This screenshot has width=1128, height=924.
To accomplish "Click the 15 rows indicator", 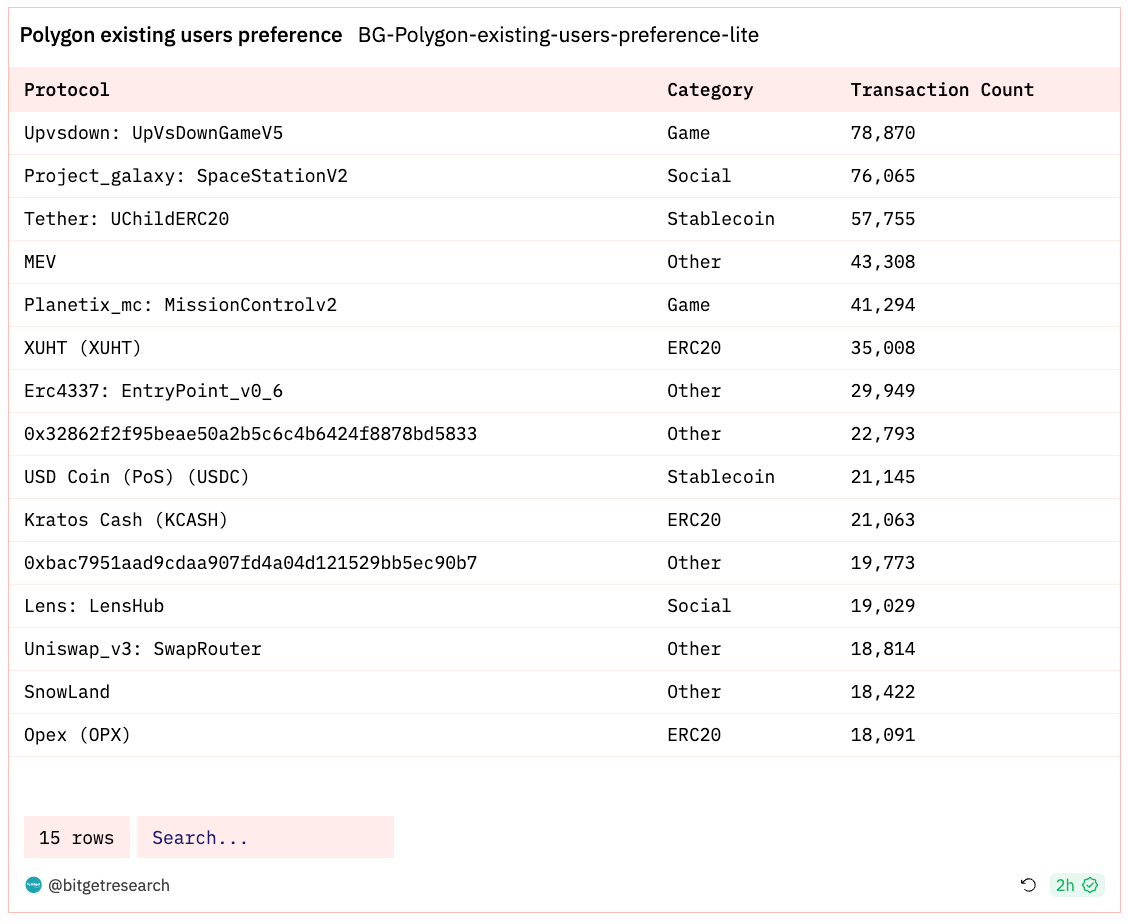I will [76, 837].
